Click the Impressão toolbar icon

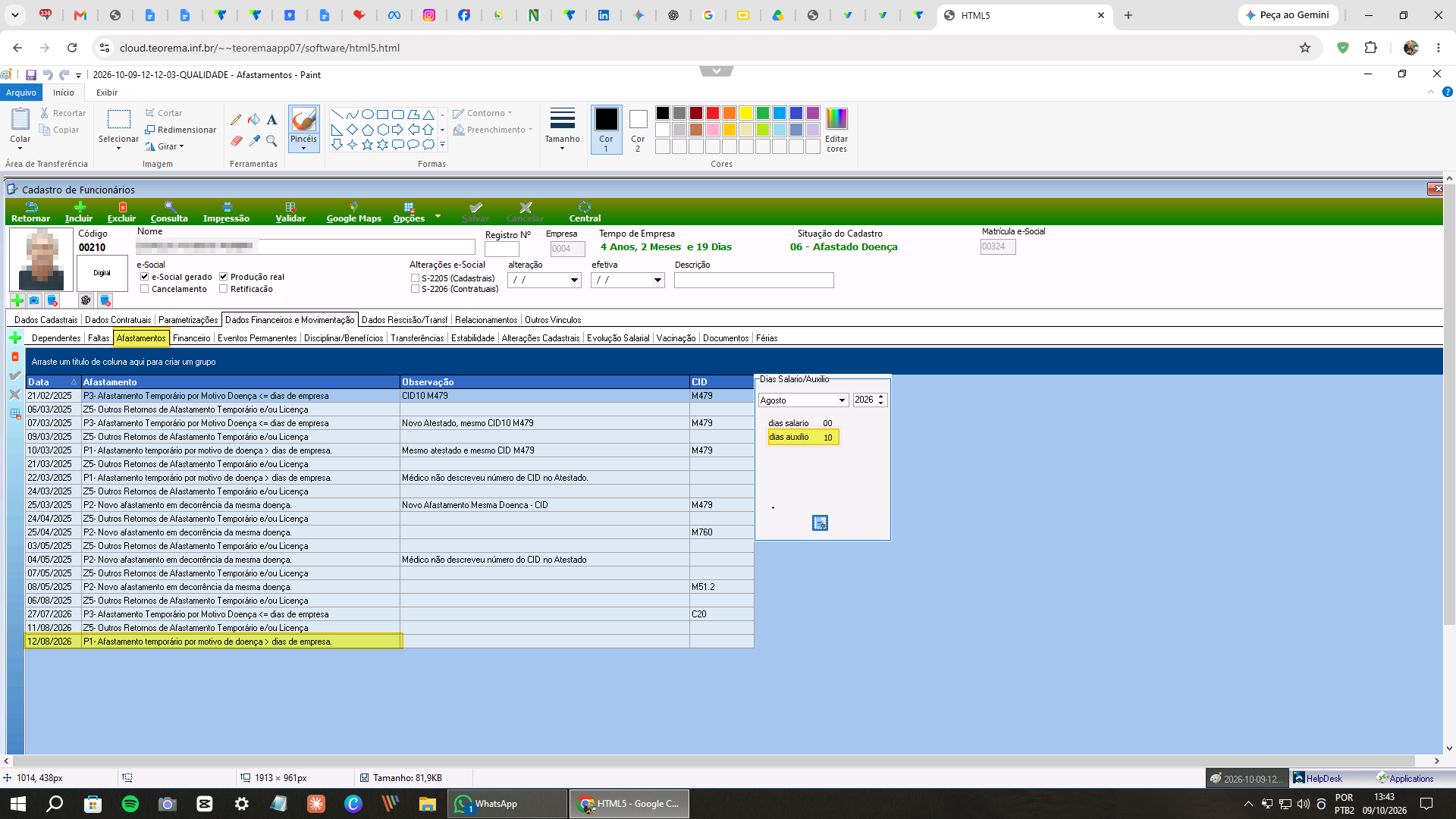click(x=226, y=212)
